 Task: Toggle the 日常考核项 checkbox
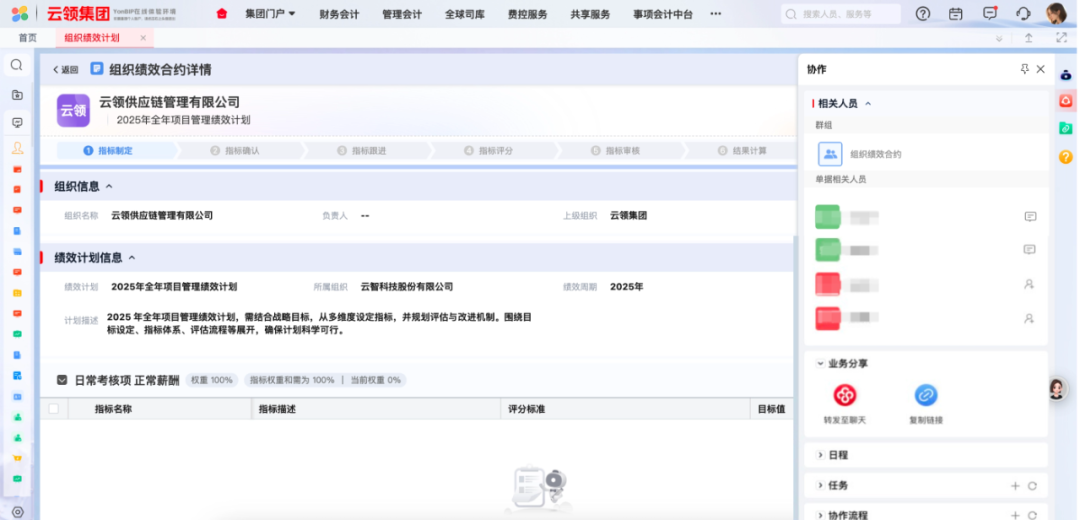pos(62,380)
